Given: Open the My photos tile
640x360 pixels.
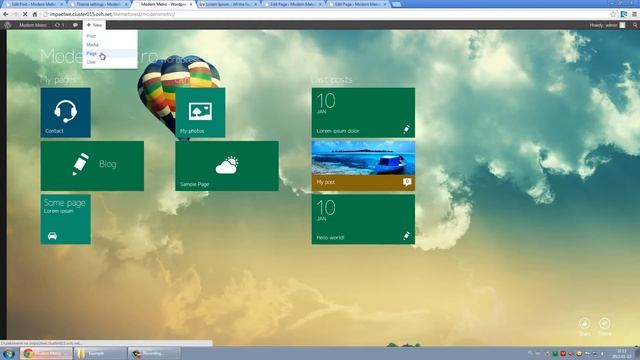Looking at the screenshot, I should tap(200, 112).
